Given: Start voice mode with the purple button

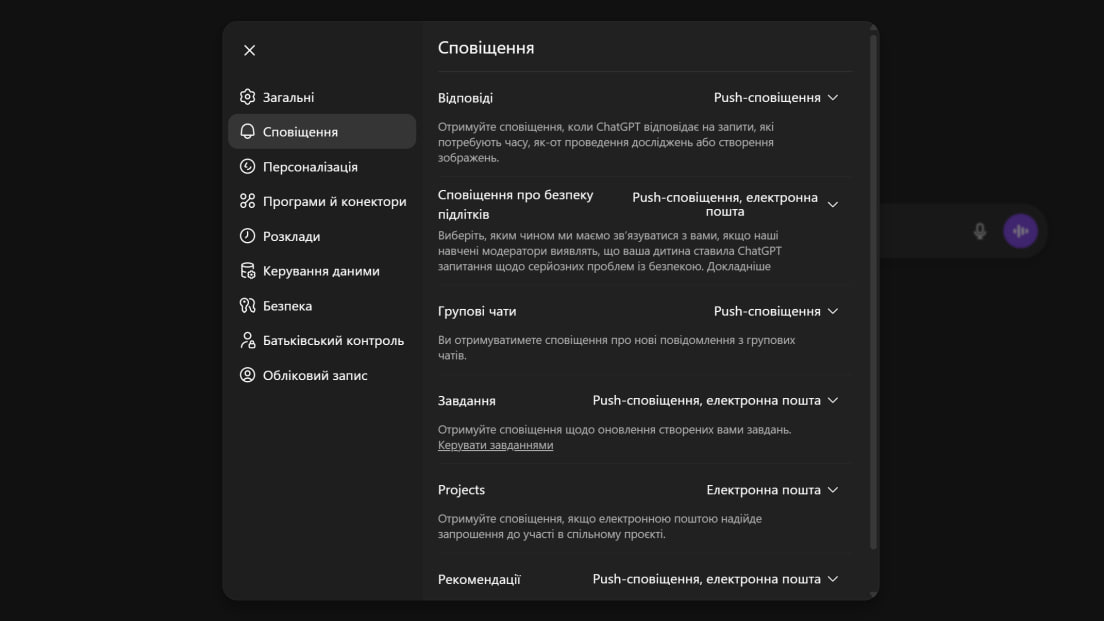Looking at the screenshot, I should (x=1019, y=229).
